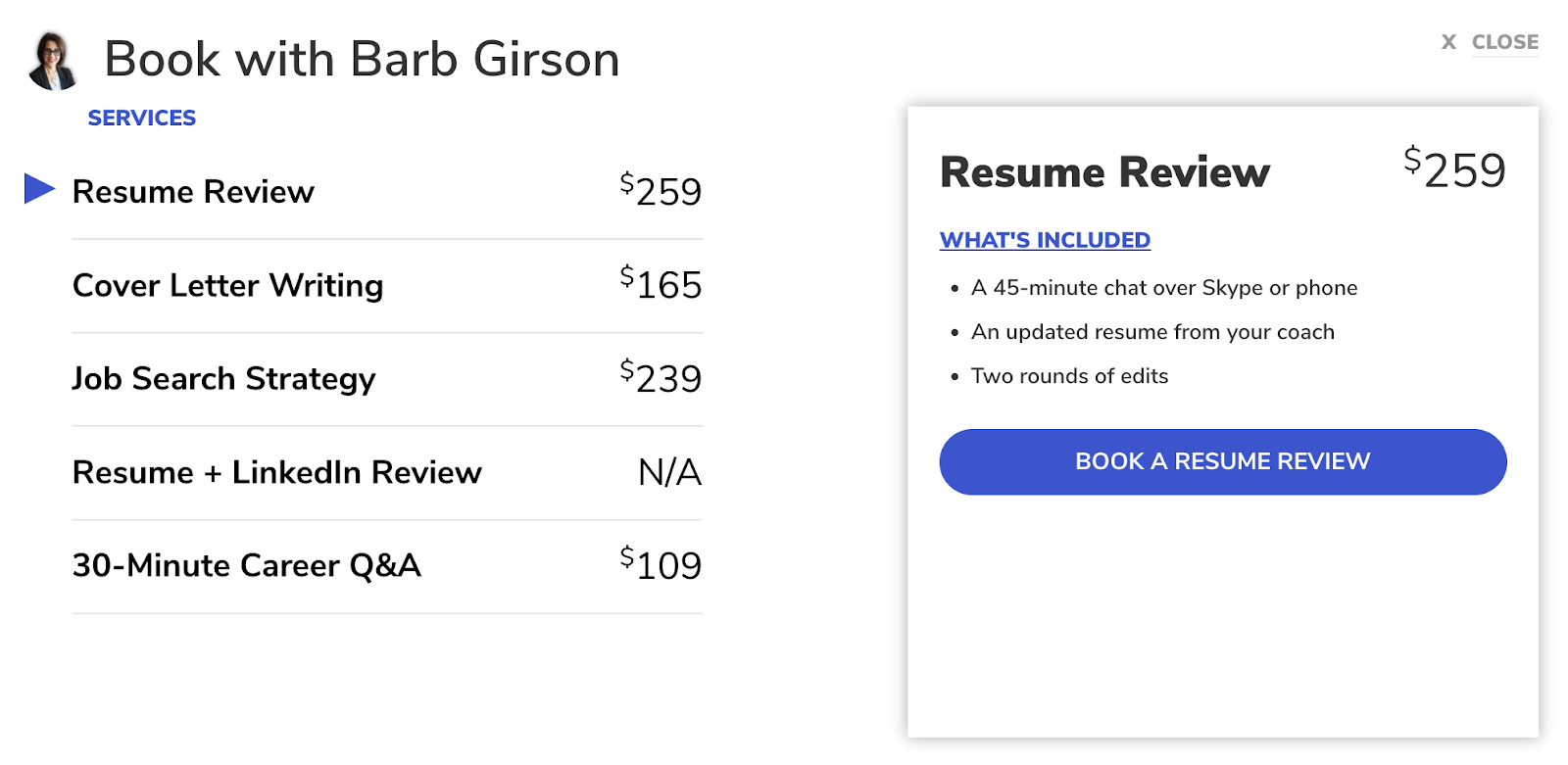This screenshot has height=765, width=1568.
Task: Click the $109 Career Q&A price
Action: point(661,564)
